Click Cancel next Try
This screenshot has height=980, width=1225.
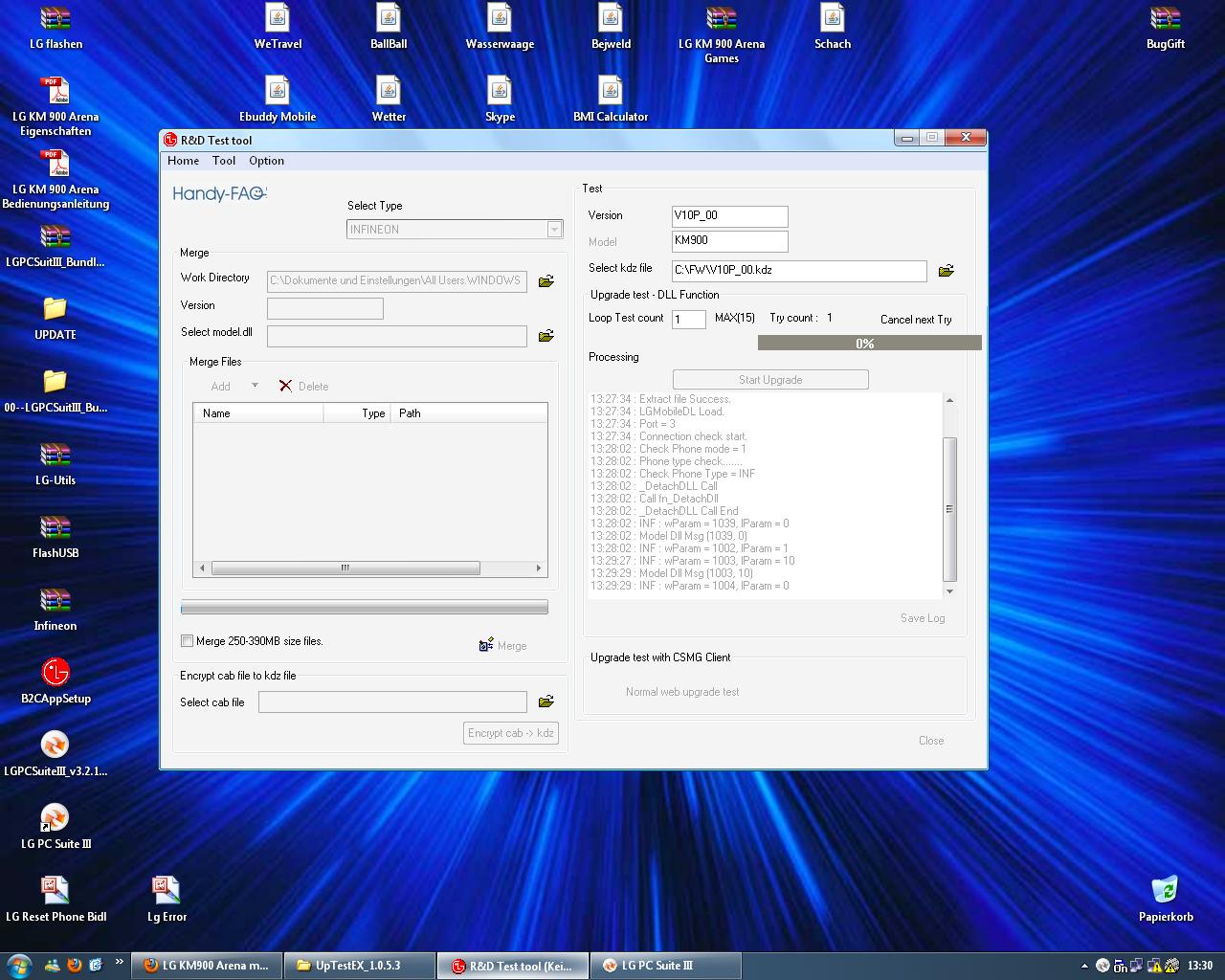[916, 320]
